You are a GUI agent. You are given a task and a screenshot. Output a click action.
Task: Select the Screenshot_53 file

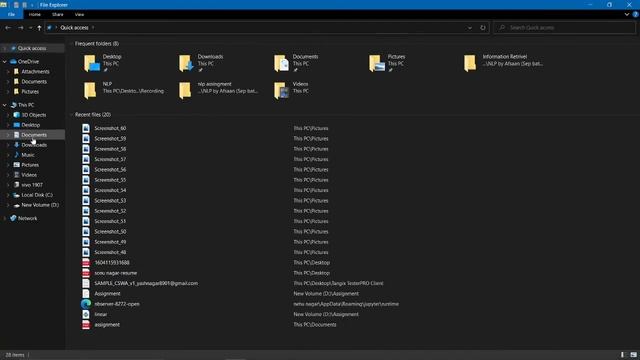pos(110,201)
